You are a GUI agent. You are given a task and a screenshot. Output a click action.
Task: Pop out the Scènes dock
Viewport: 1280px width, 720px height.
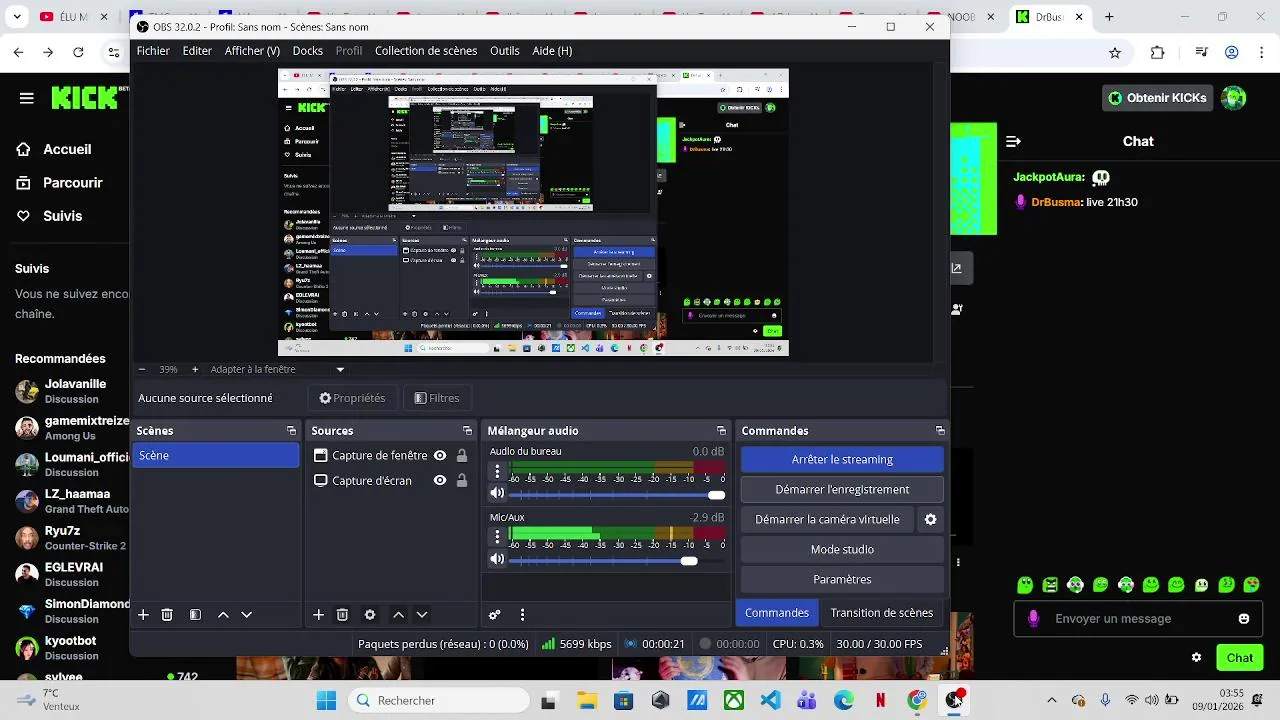click(291, 431)
